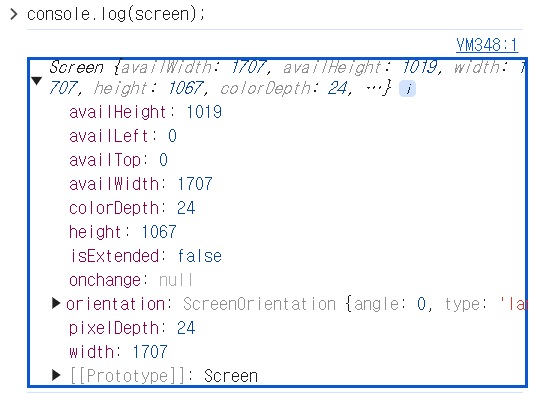The width and height of the screenshot is (549, 393).
Task: Click the width property name
Action: [x=91, y=352]
